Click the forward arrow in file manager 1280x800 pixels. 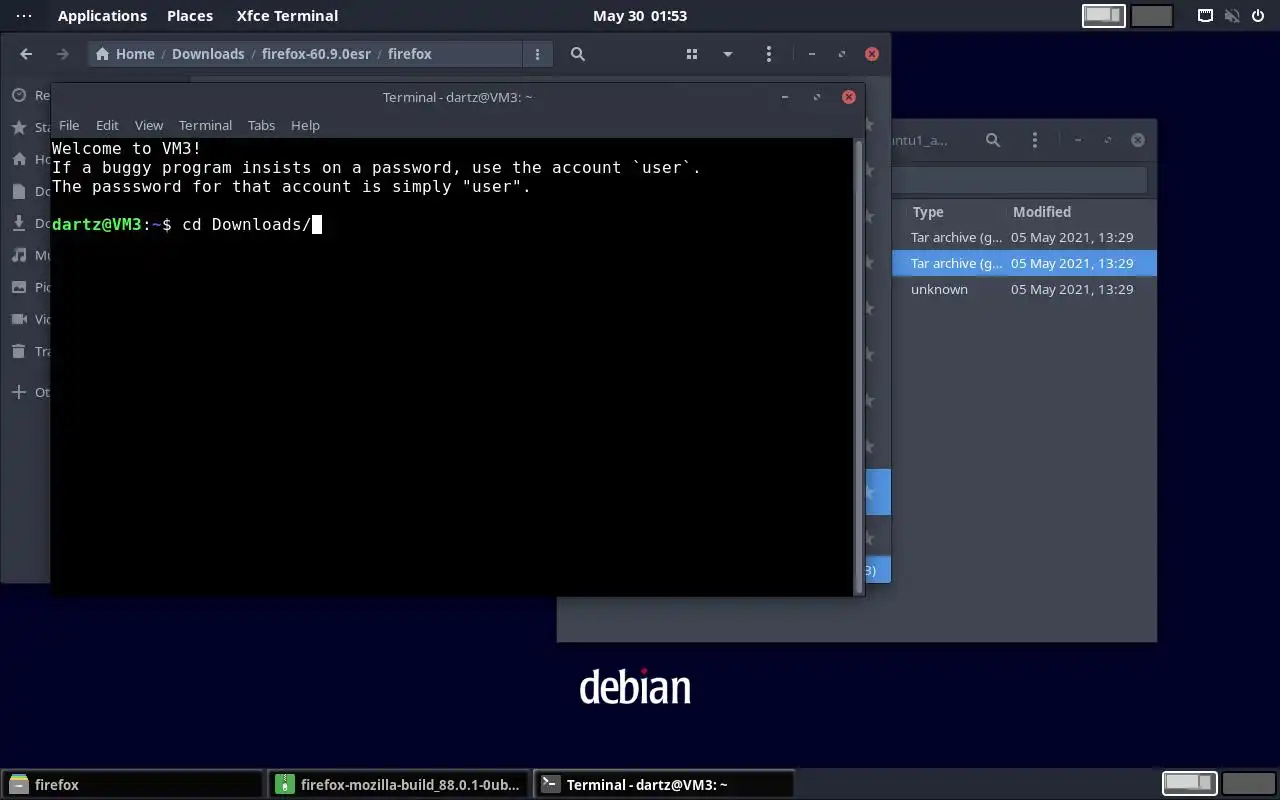tap(62, 54)
